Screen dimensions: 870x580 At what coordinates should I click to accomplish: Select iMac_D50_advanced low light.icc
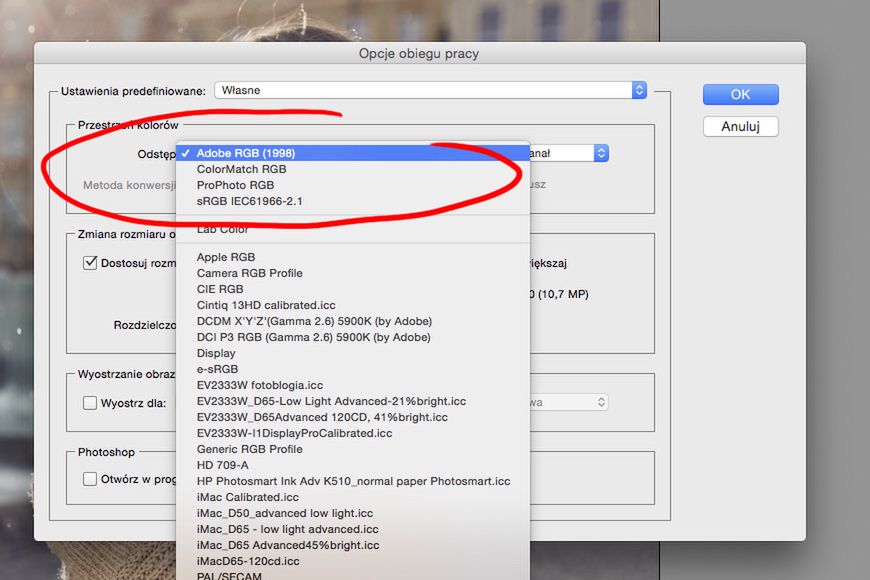coord(353,513)
